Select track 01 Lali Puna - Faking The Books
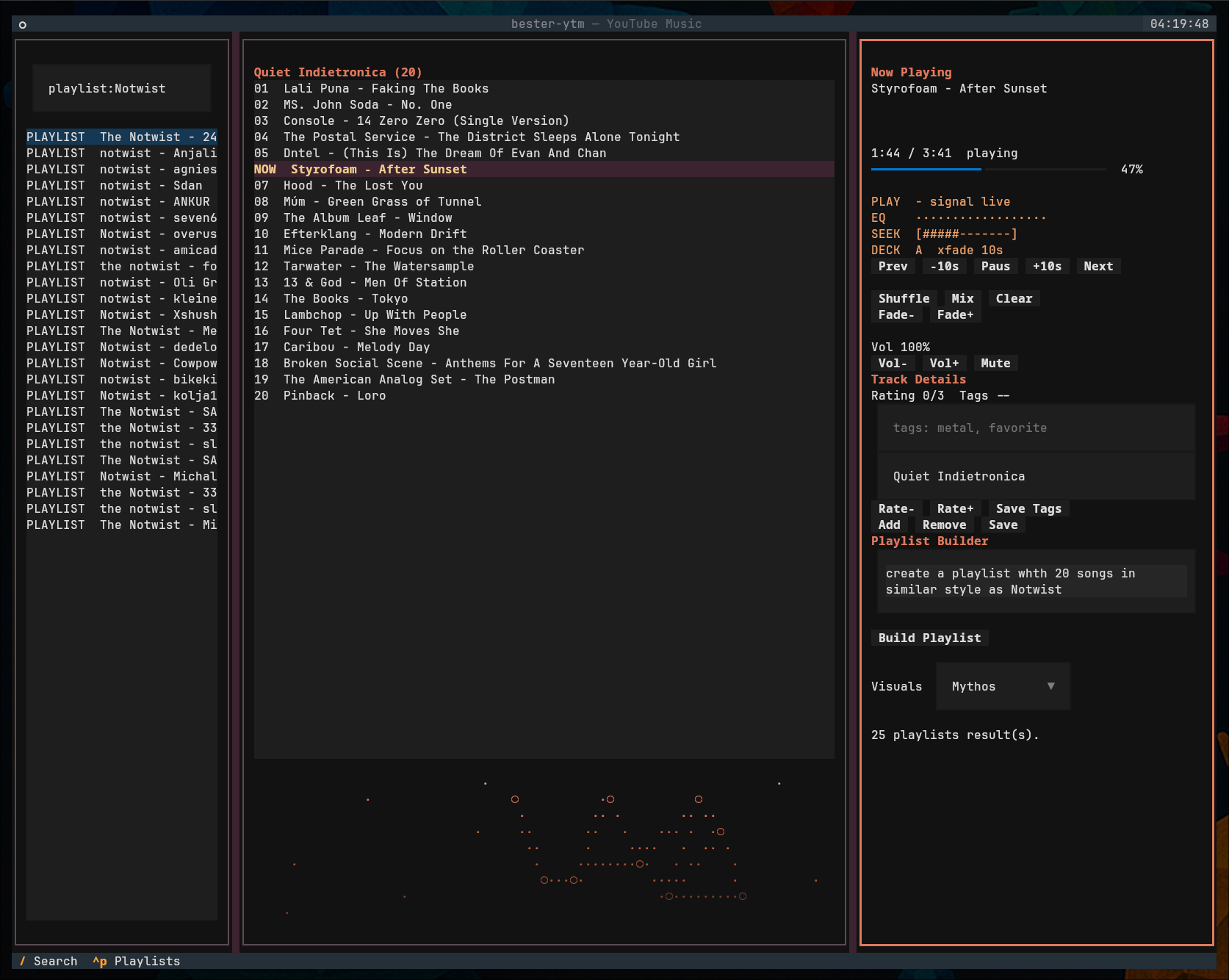 pos(544,88)
